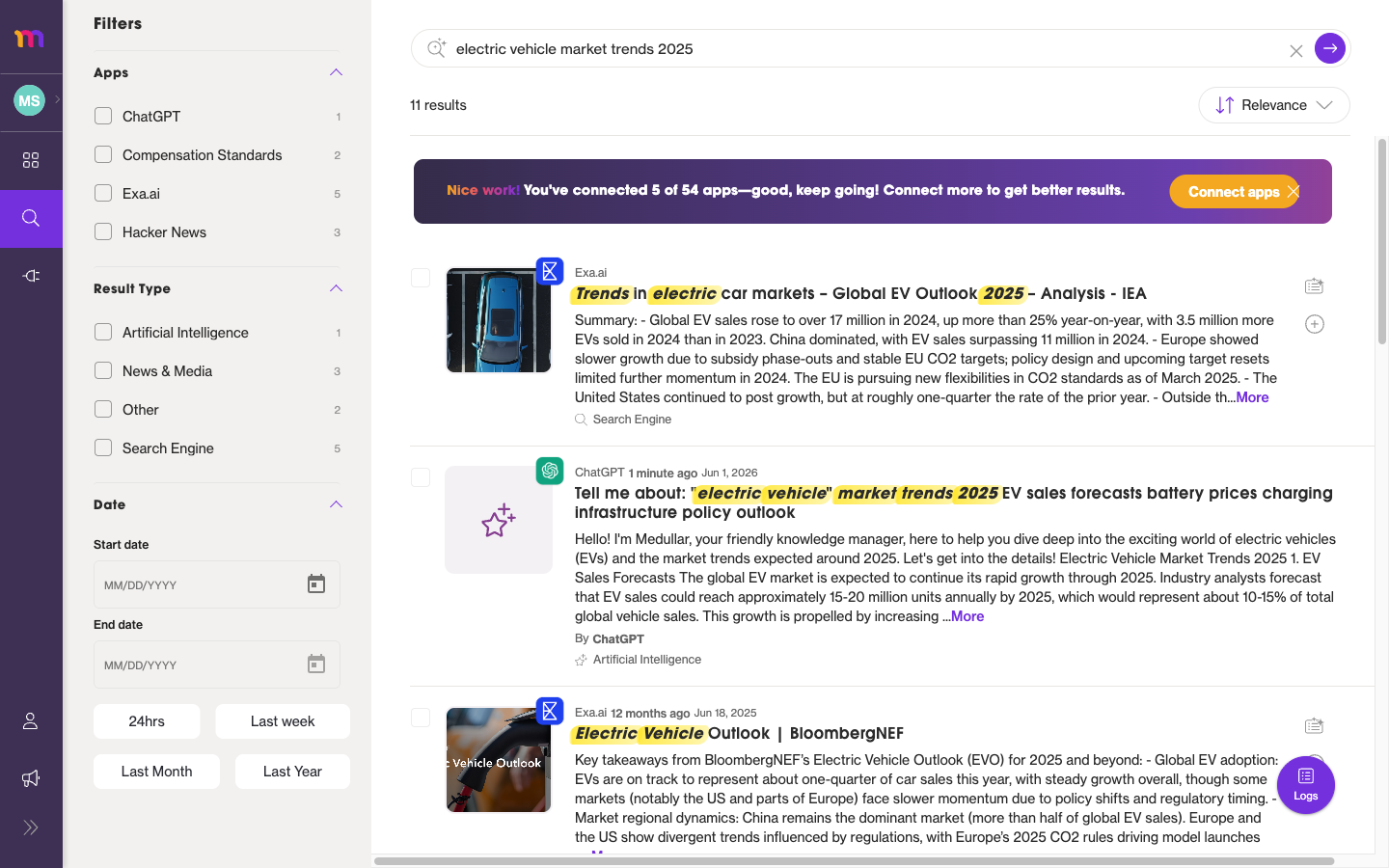
Task: Toggle Compensation Standards filter checkbox
Action: coord(103,154)
